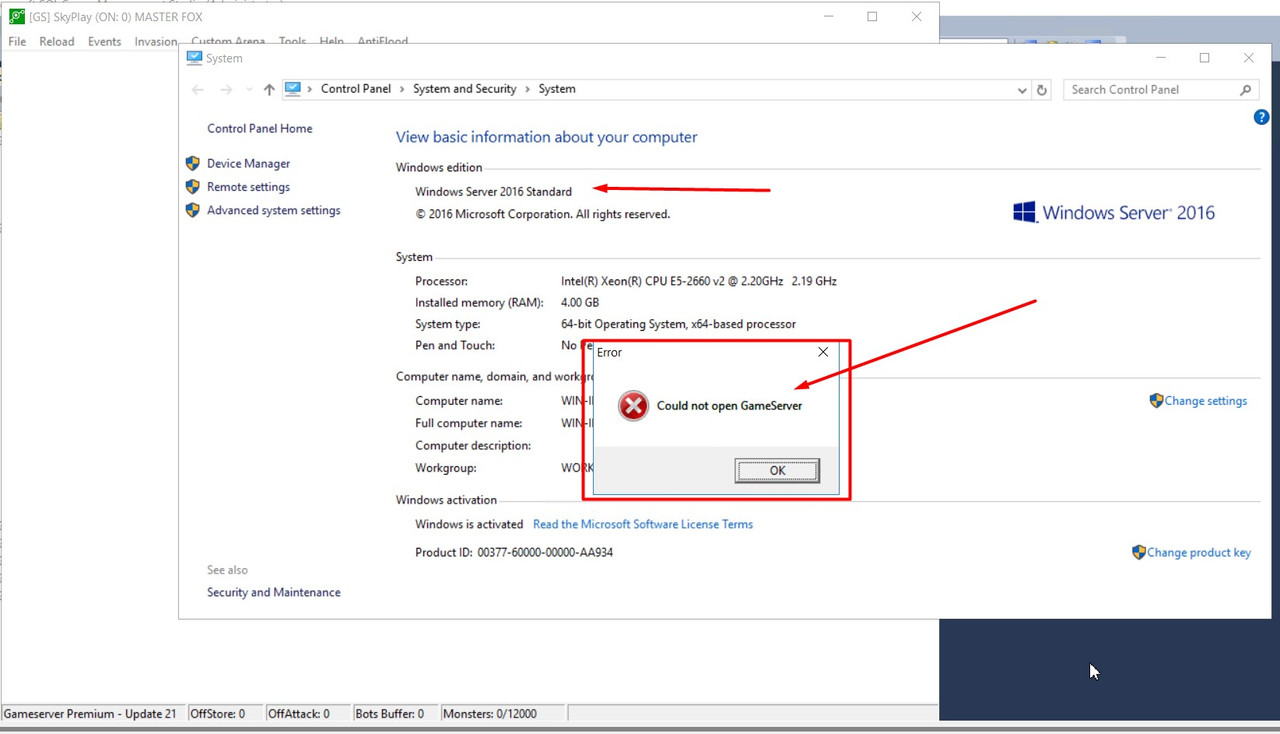This screenshot has height=734, width=1280.
Task: Click Could not open GameServer message
Action: pos(730,406)
